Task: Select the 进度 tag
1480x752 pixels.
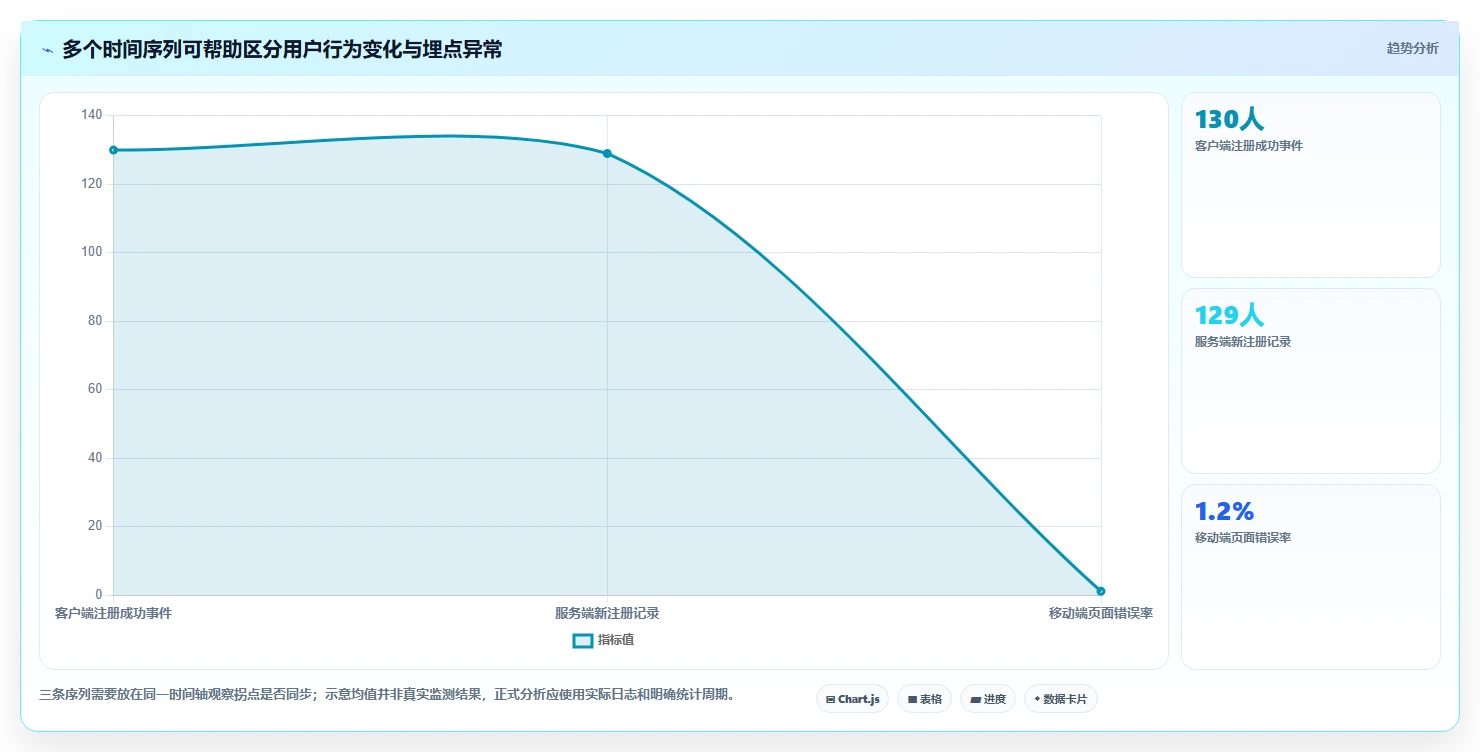Action: click(988, 699)
